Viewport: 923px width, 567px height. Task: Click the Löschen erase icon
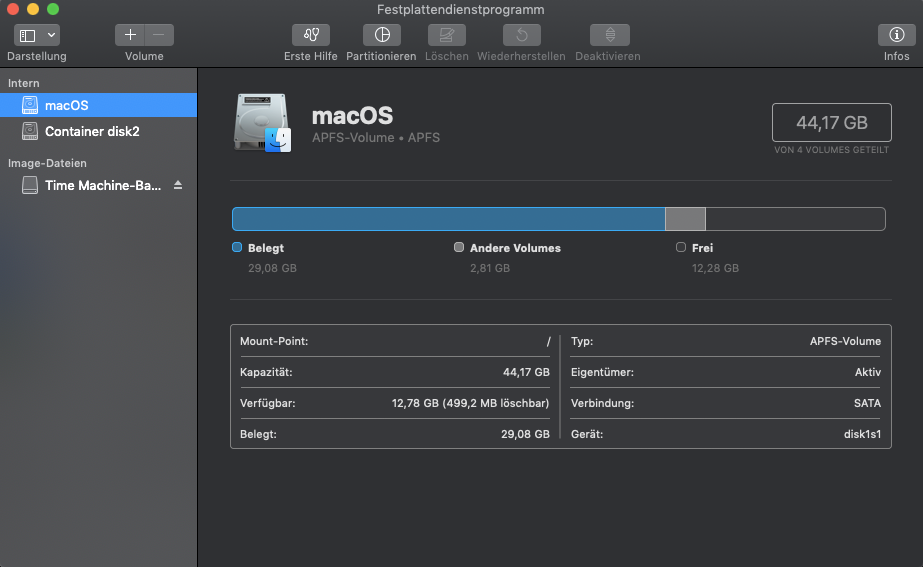(446, 35)
